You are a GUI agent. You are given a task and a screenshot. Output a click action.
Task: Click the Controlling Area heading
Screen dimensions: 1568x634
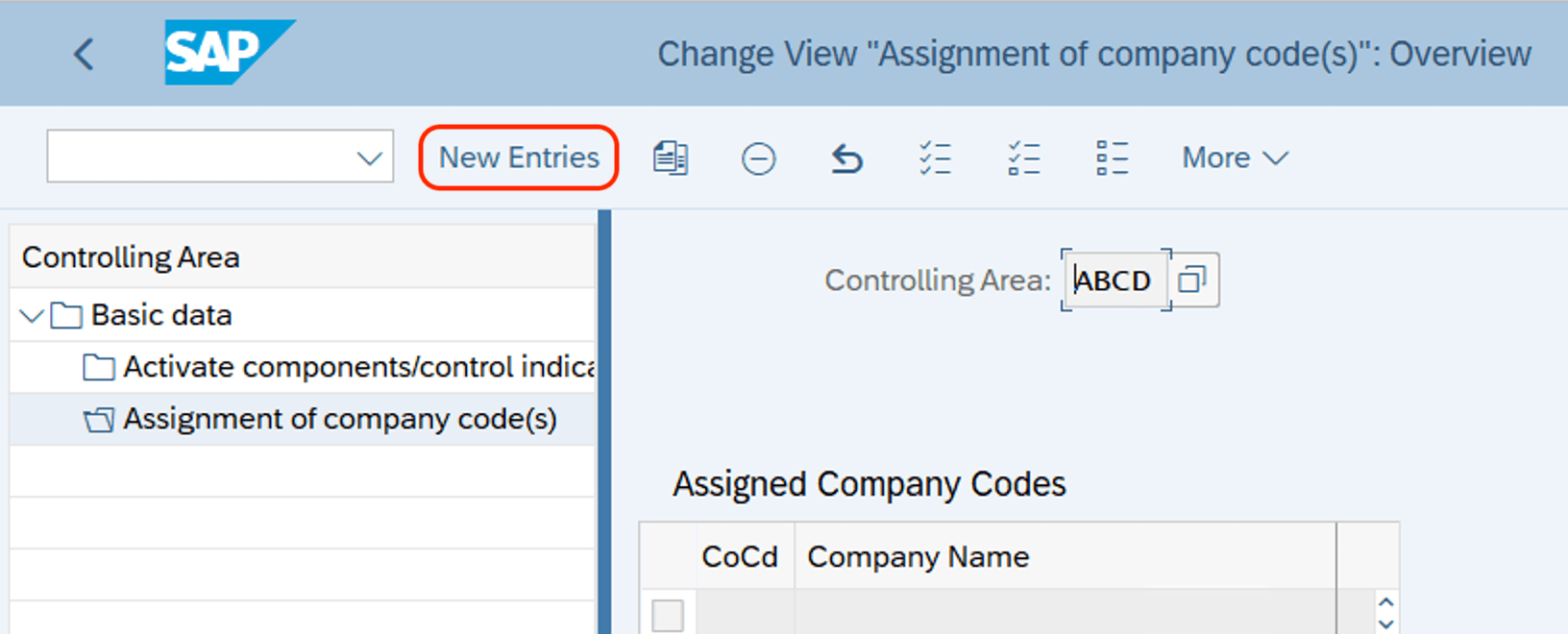(130, 256)
